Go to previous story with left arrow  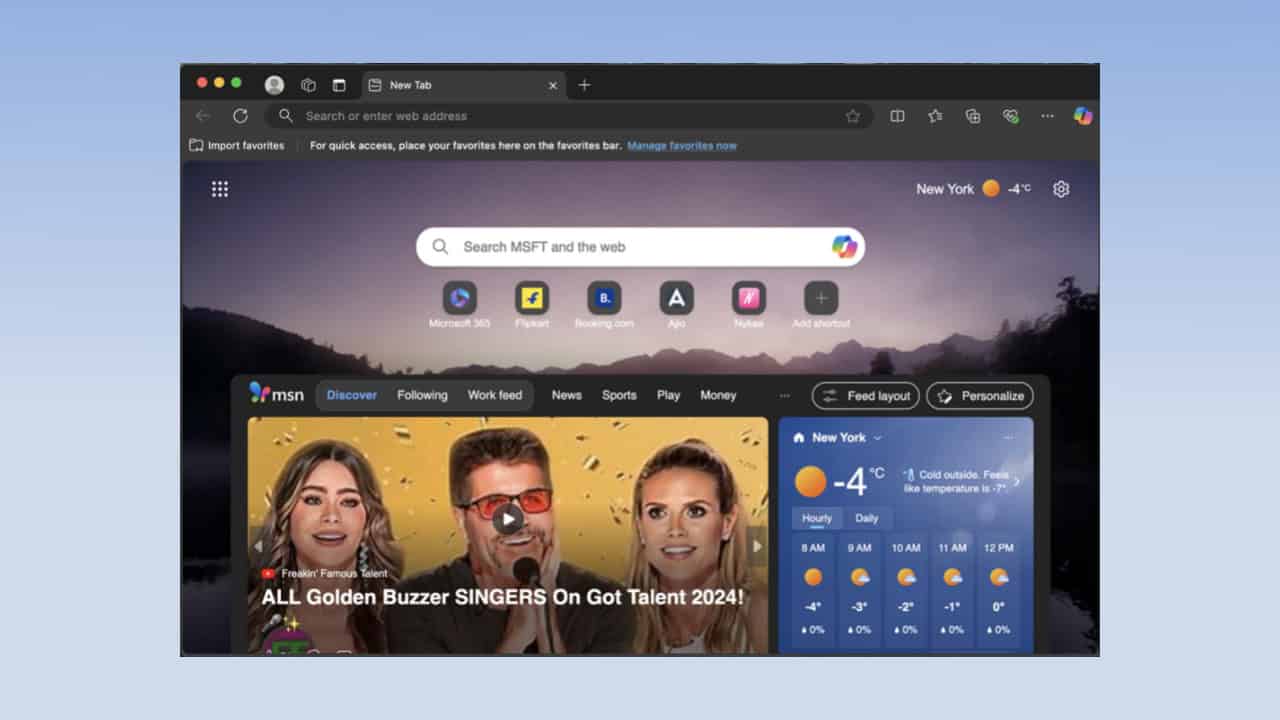click(258, 546)
